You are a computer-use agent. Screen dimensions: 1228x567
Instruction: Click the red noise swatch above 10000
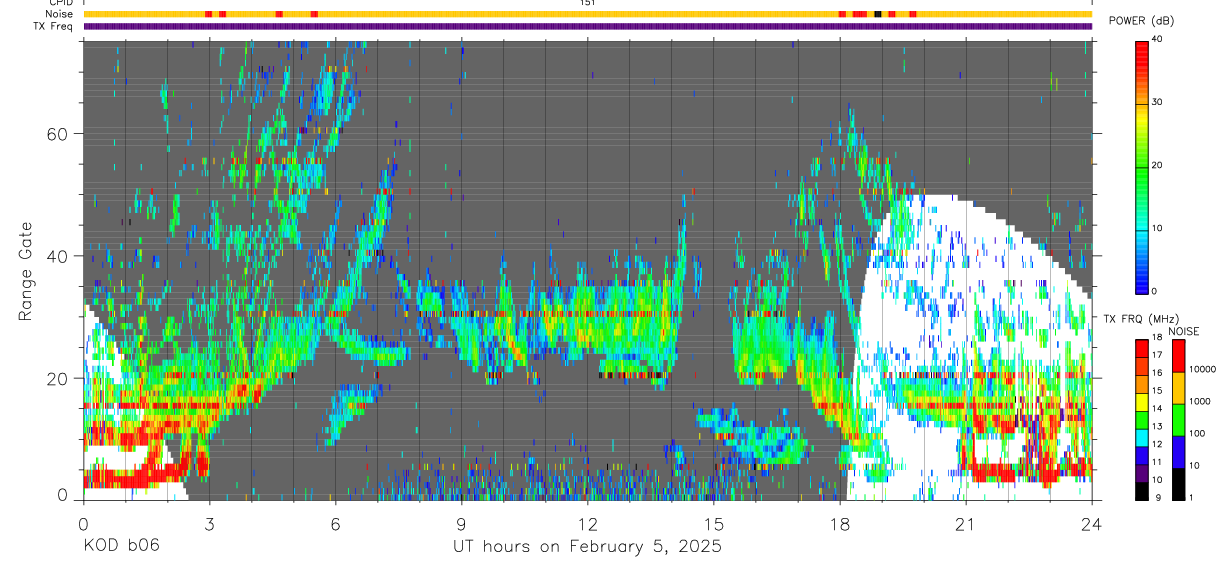point(1178,355)
